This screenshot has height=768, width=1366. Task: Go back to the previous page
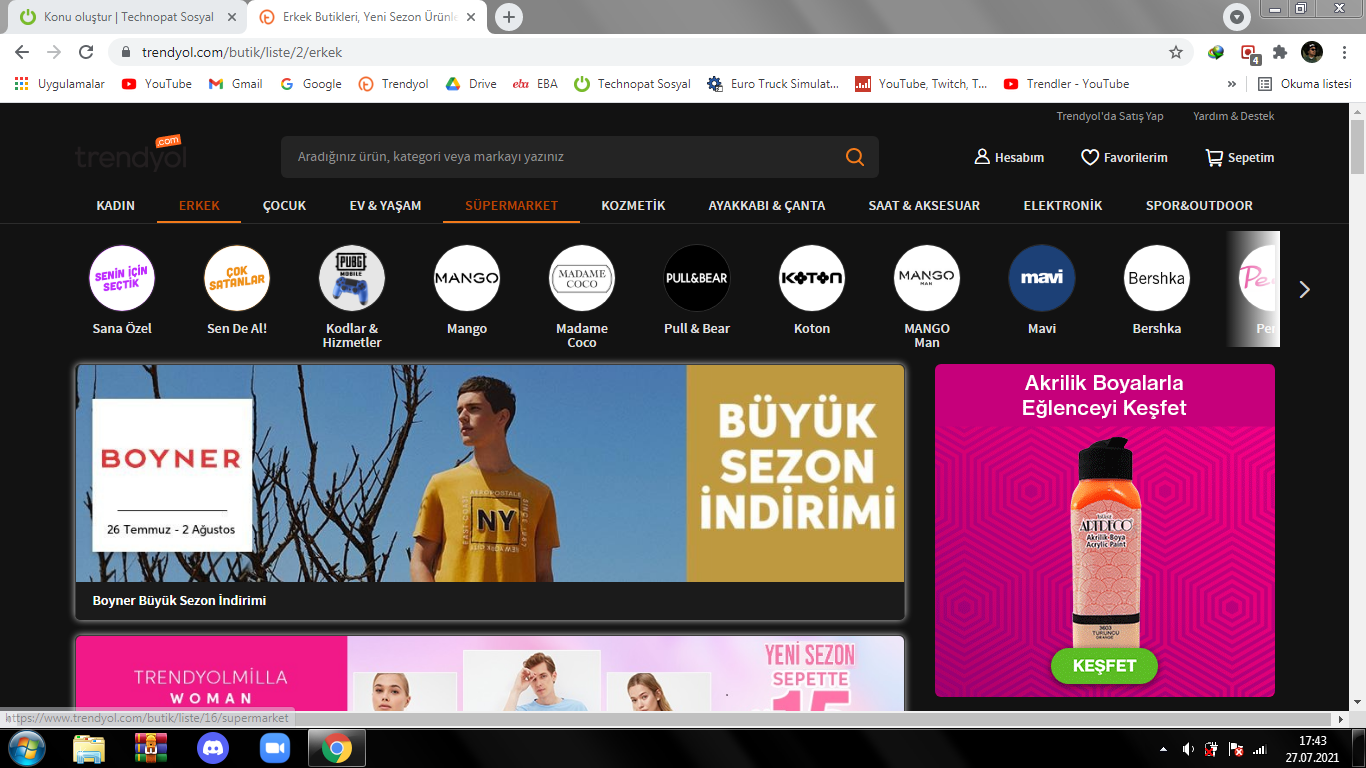pyautogui.click(x=22, y=52)
